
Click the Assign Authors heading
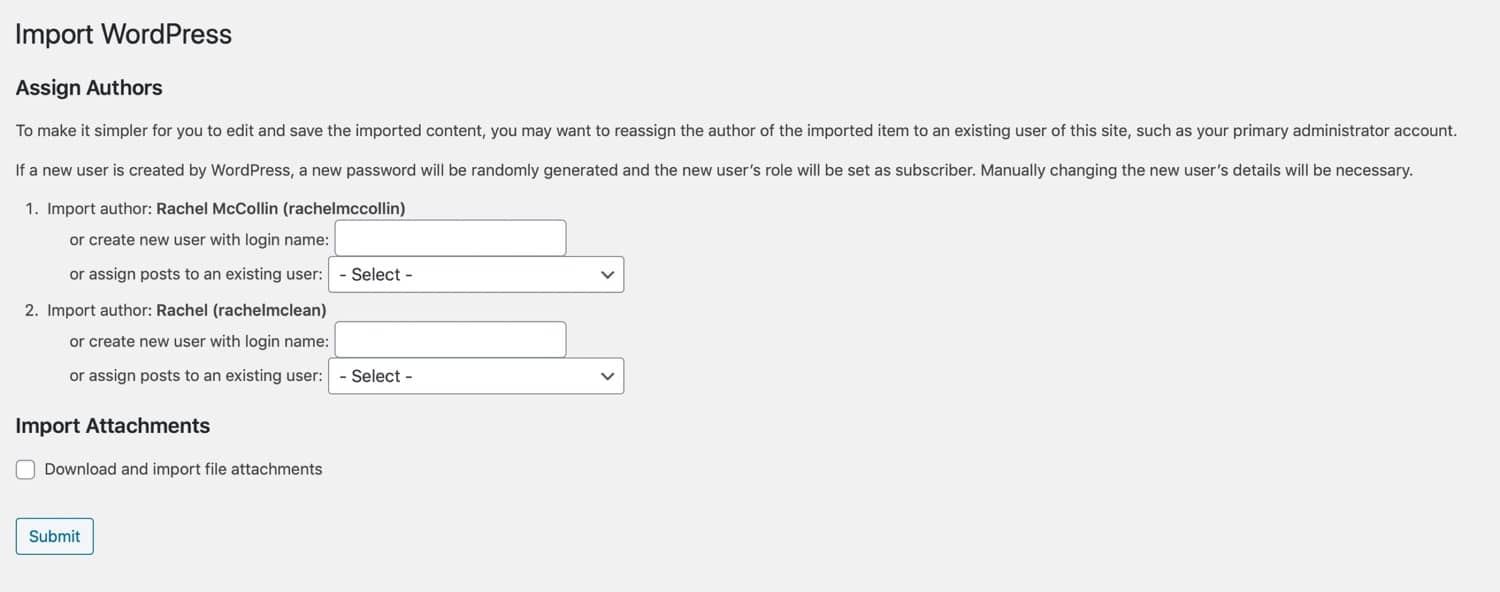coord(89,88)
